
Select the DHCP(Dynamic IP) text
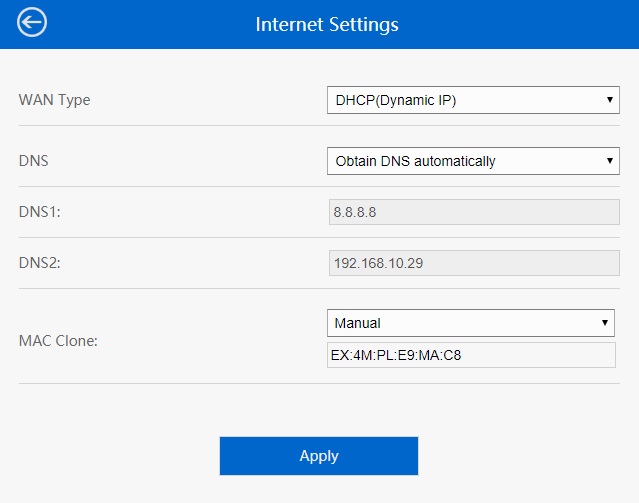[397, 100]
